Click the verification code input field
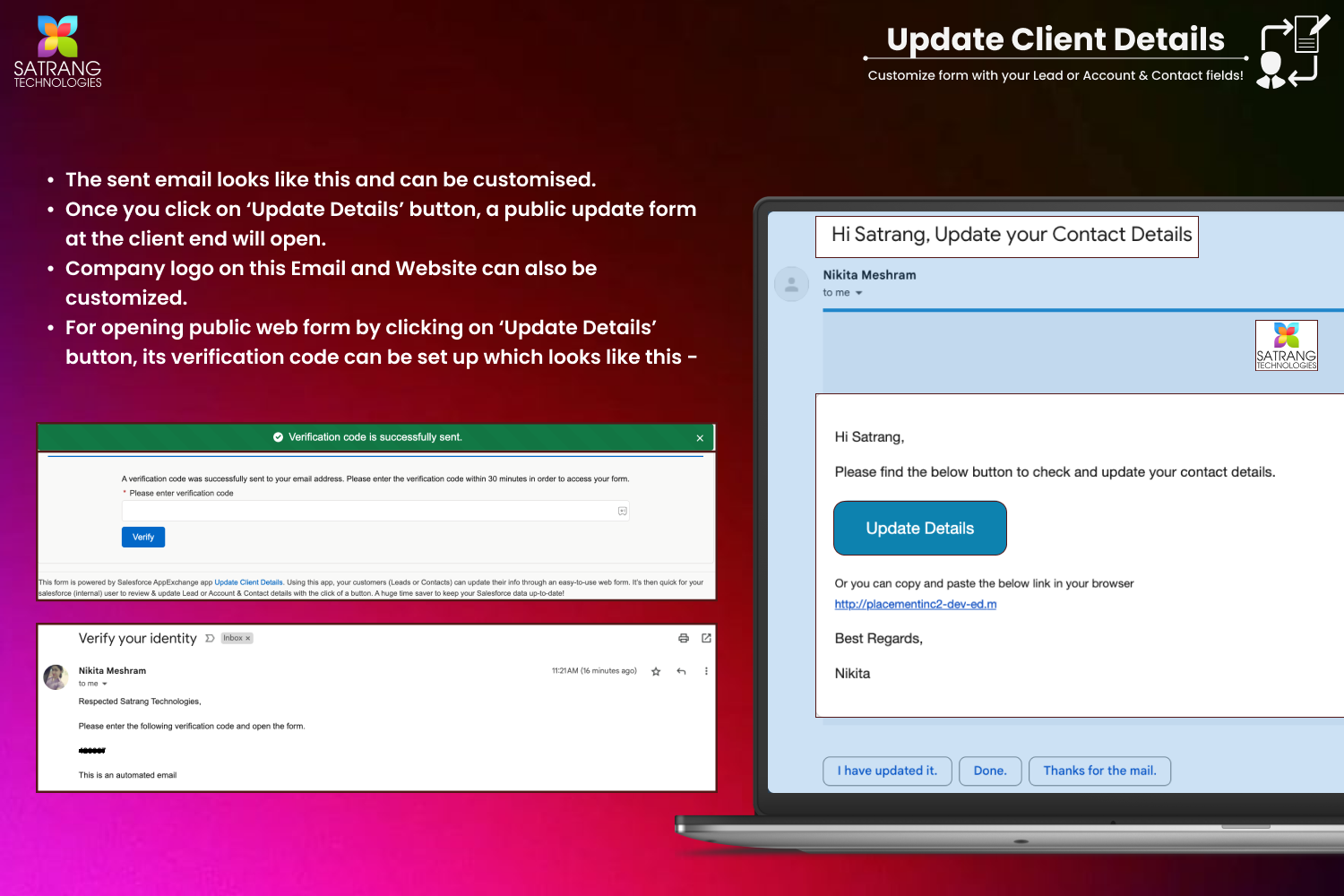Image resolution: width=1344 pixels, height=896 pixels. tap(375, 511)
